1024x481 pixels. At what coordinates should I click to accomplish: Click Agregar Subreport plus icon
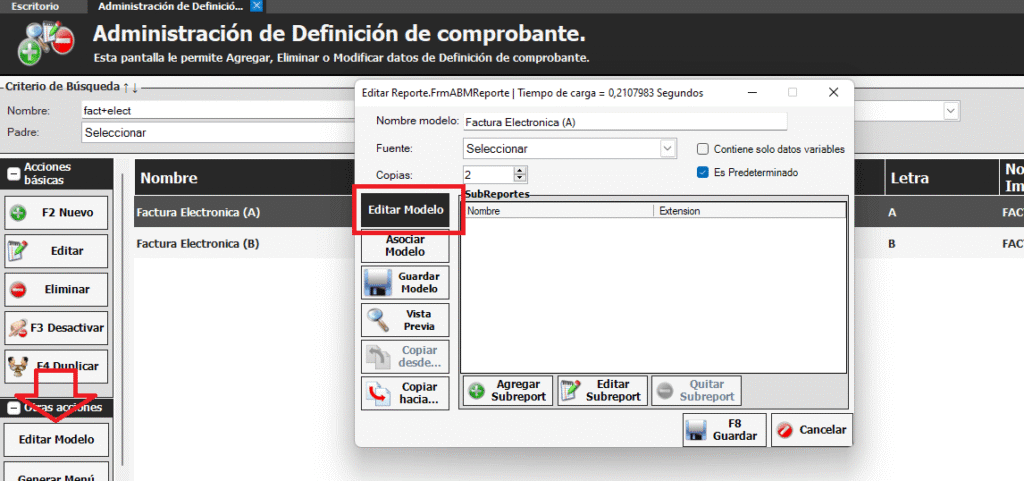coord(478,391)
